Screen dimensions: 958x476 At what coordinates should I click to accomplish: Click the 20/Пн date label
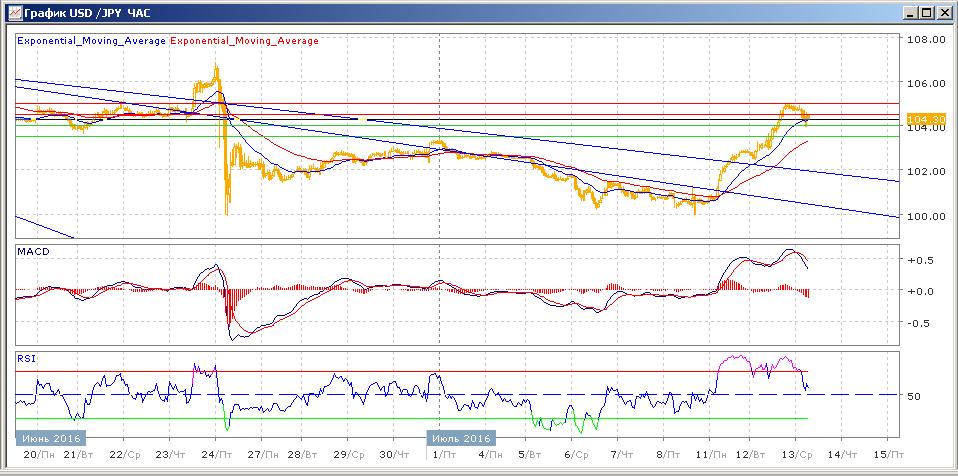coord(40,455)
